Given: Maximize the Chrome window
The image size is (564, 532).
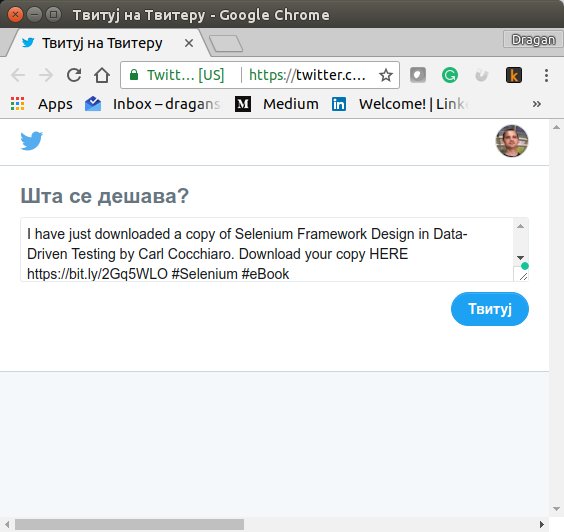Looking at the screenshot, I should (x=53, y=15).
